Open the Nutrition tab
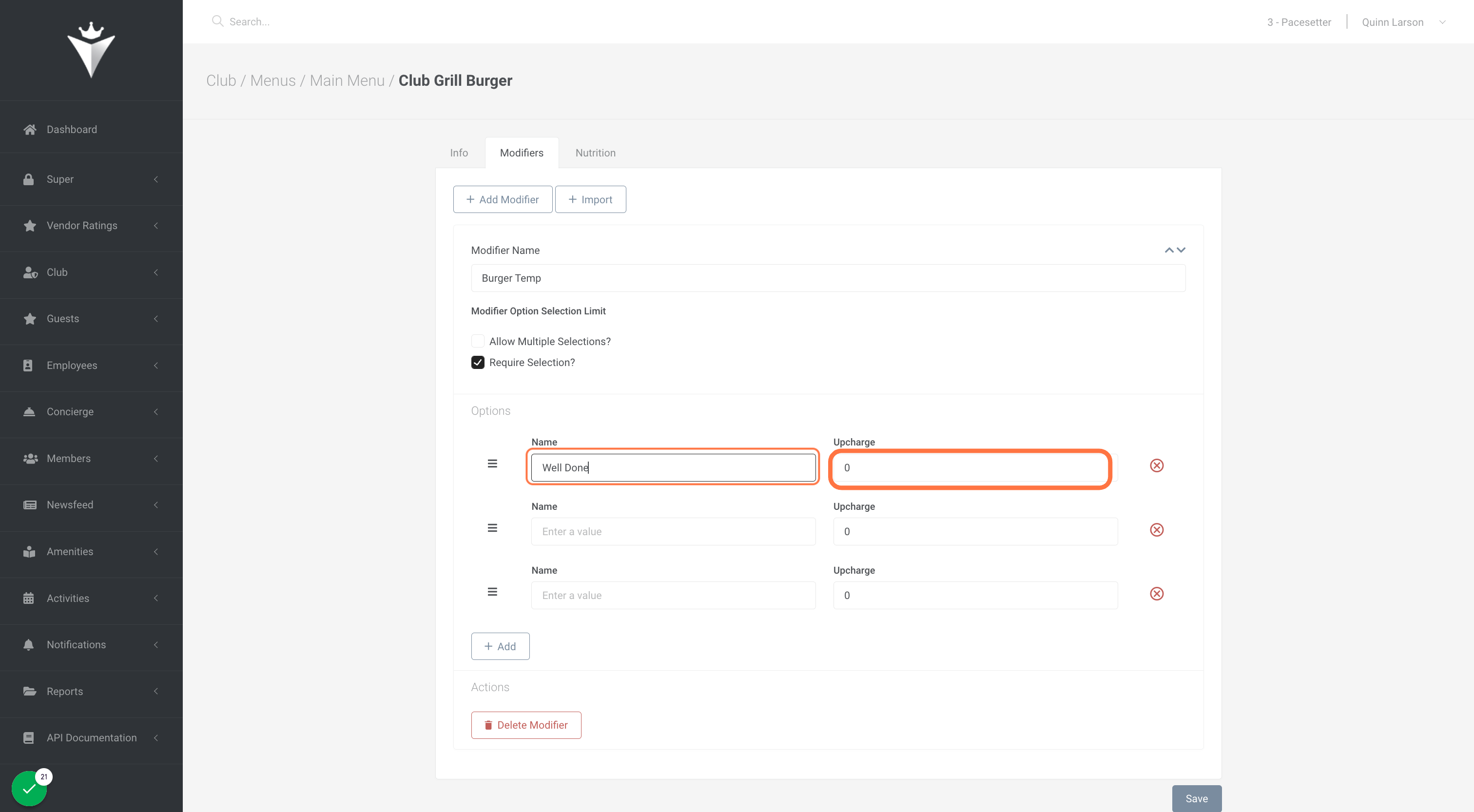This screenshot has width=1474, height=812. coord(596,153)
